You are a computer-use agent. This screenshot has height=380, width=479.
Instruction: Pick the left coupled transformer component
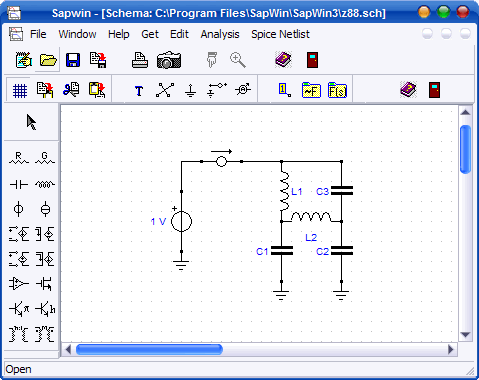[x=18, y=334]
